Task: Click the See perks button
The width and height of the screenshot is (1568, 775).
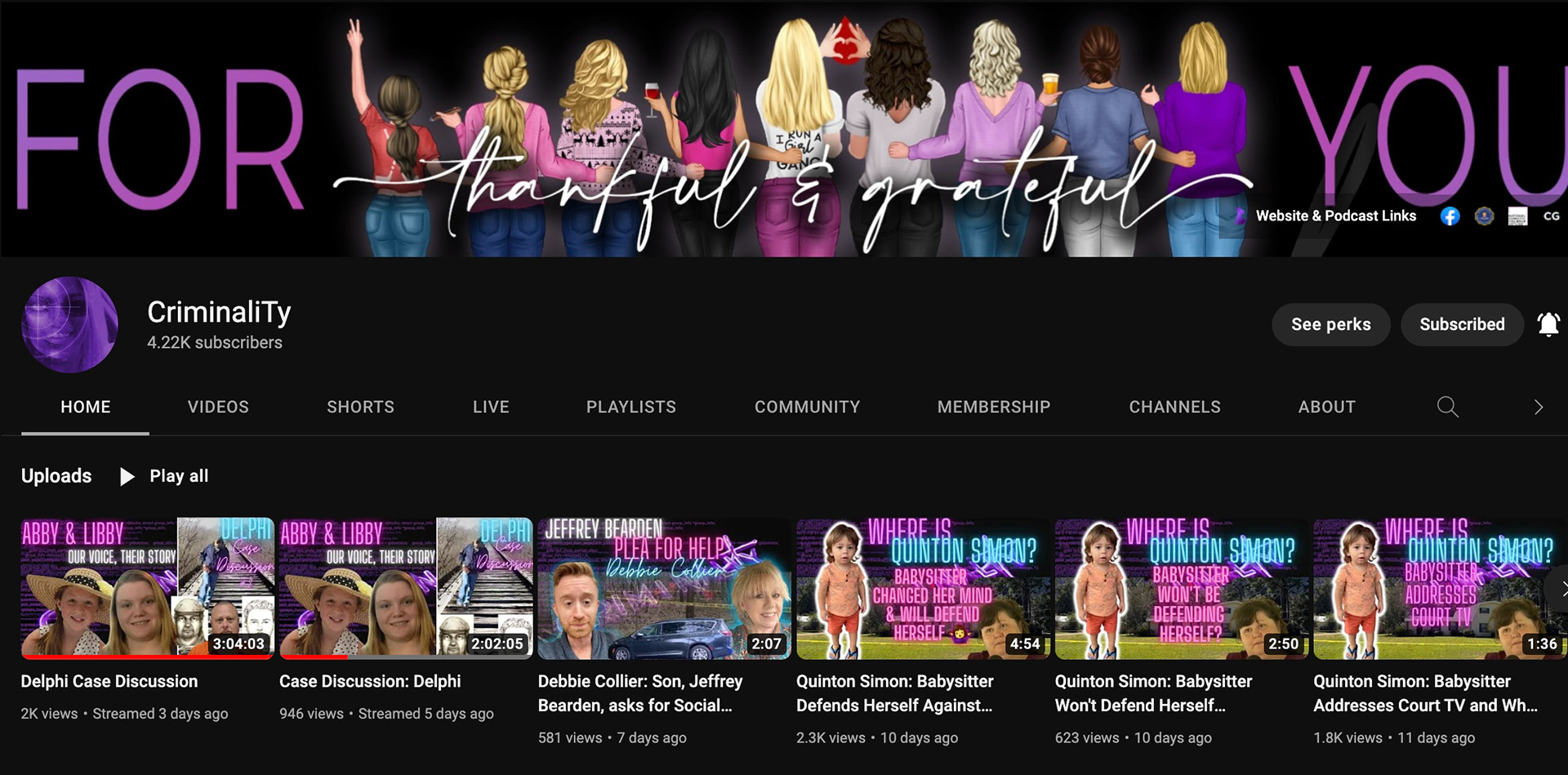Action: (1331, 324)
